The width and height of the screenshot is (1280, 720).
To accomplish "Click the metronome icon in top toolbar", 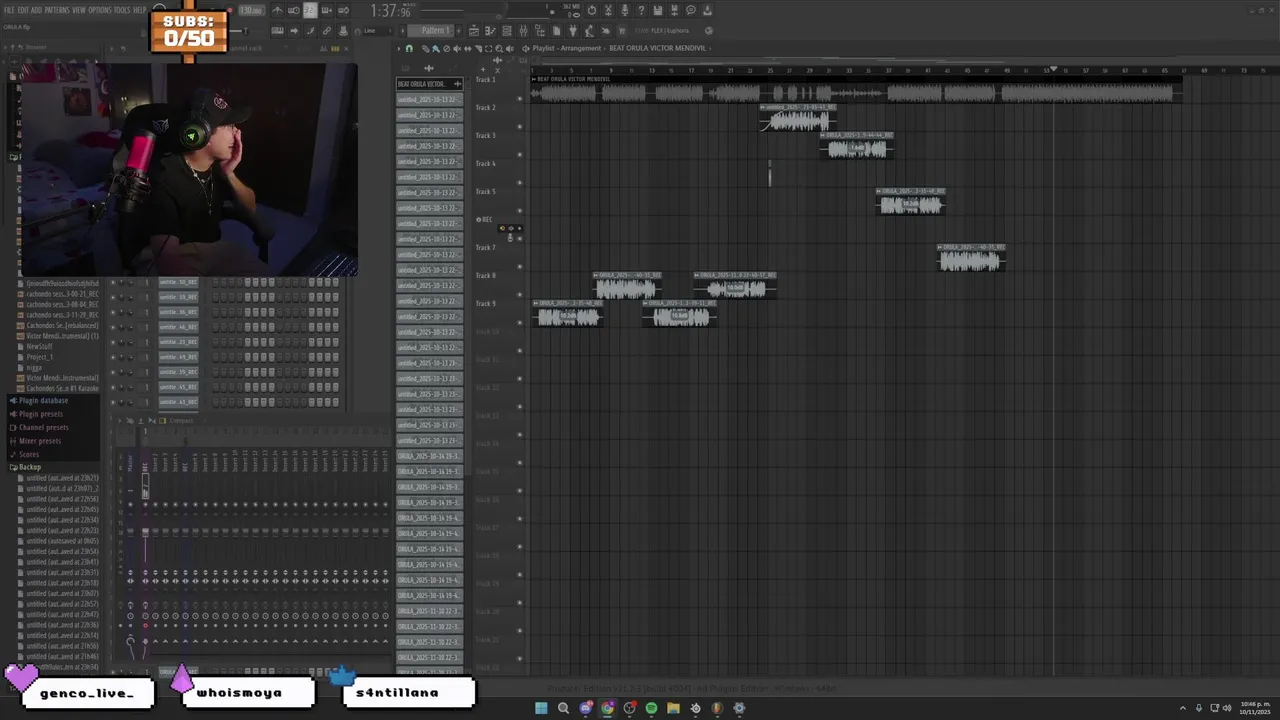I will [277, 10].
